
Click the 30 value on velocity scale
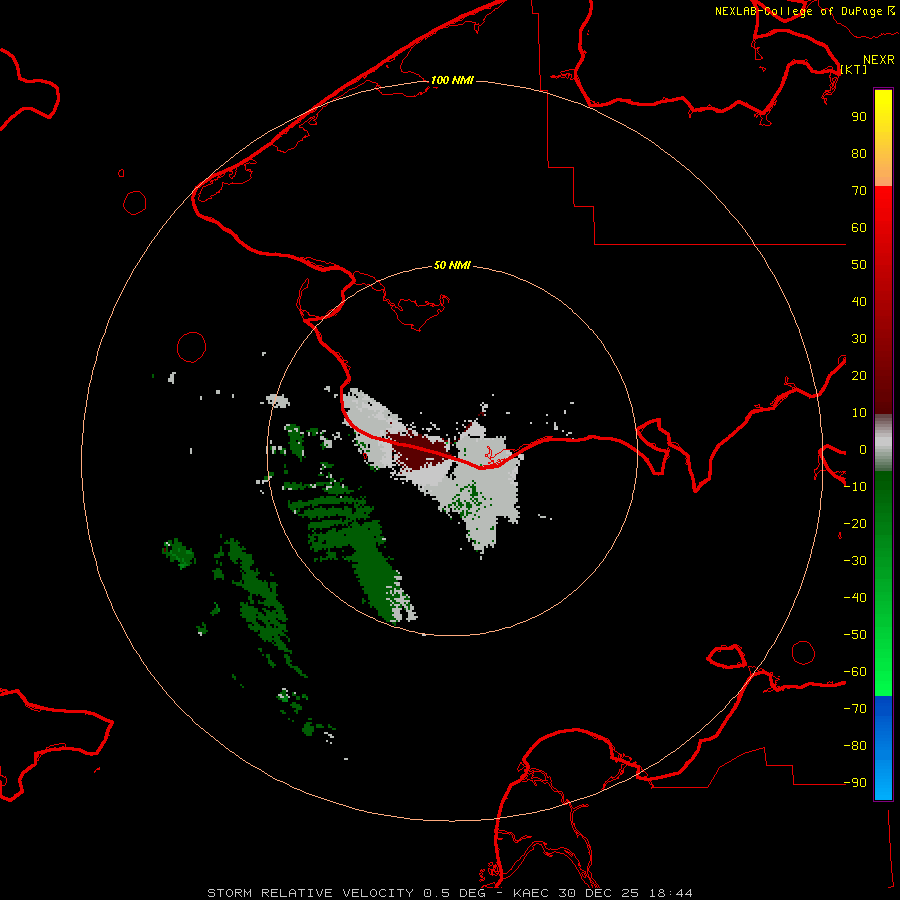[x=859, y=339]
